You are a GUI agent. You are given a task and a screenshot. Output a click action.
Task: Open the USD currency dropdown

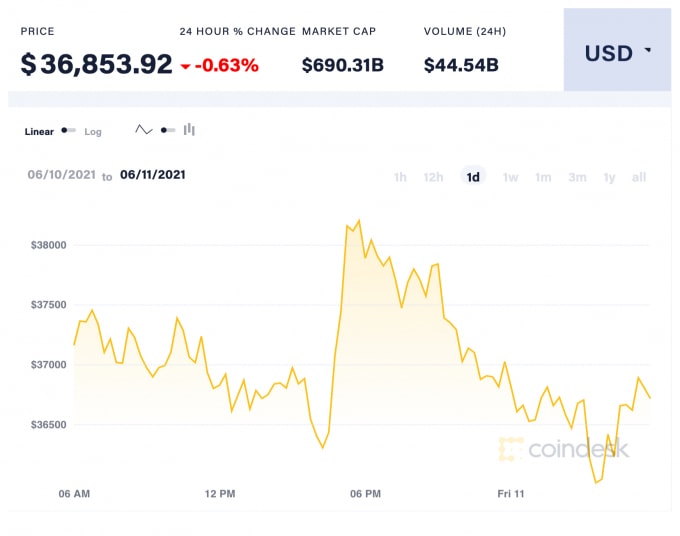[x=617, y=50]
